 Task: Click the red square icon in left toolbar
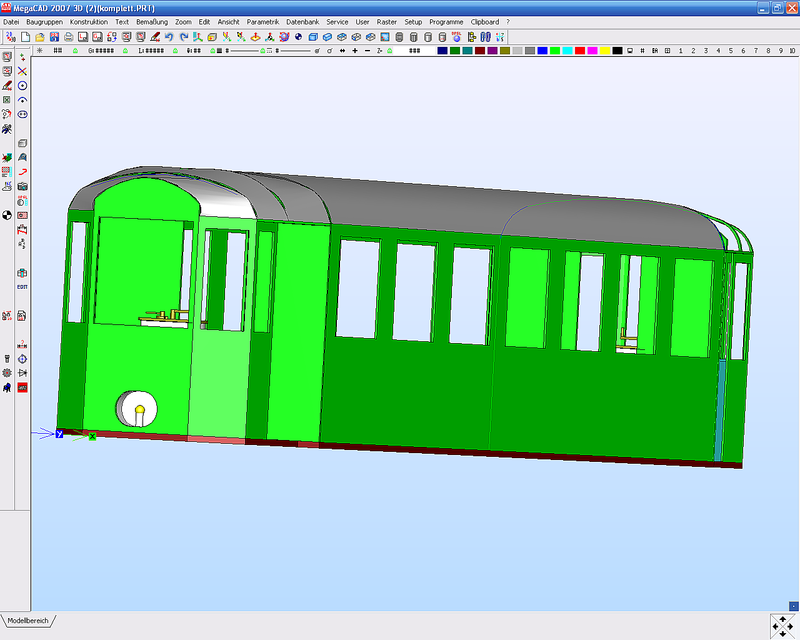click(x=22, y=388)
